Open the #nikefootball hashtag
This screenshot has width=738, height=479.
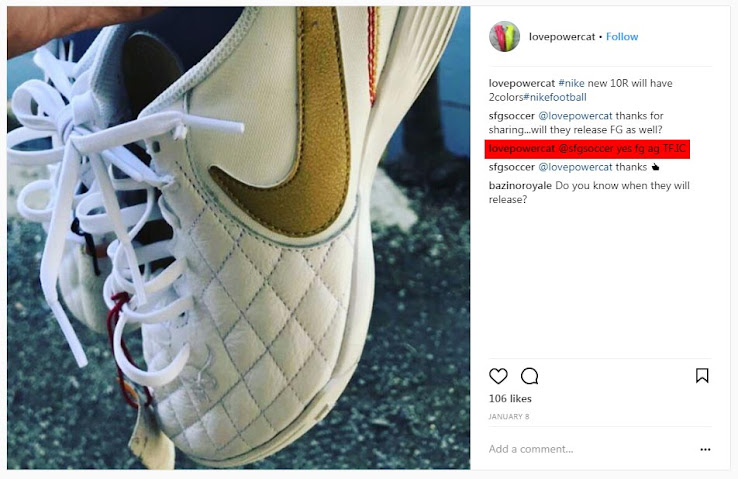(555, 97)
